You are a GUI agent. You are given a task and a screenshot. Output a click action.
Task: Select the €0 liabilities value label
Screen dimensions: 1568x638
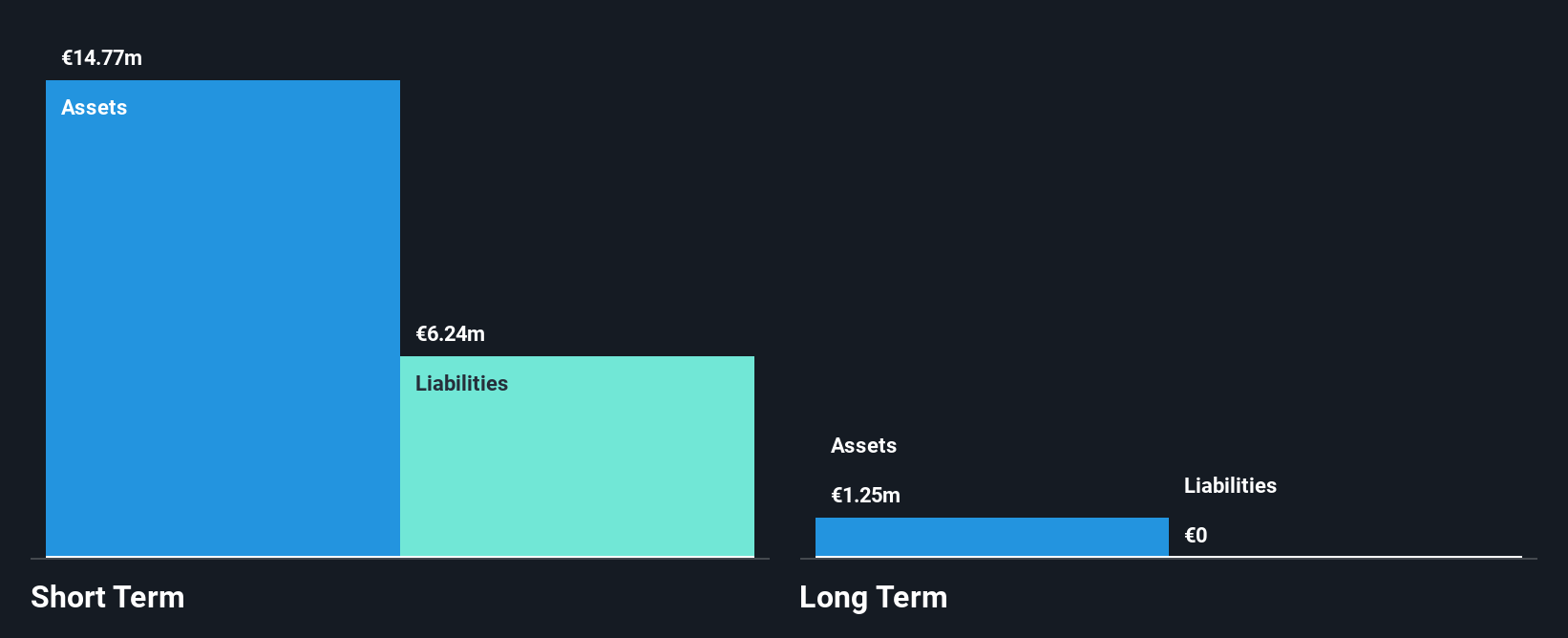pyautogui.click(x=1196, y=536)
